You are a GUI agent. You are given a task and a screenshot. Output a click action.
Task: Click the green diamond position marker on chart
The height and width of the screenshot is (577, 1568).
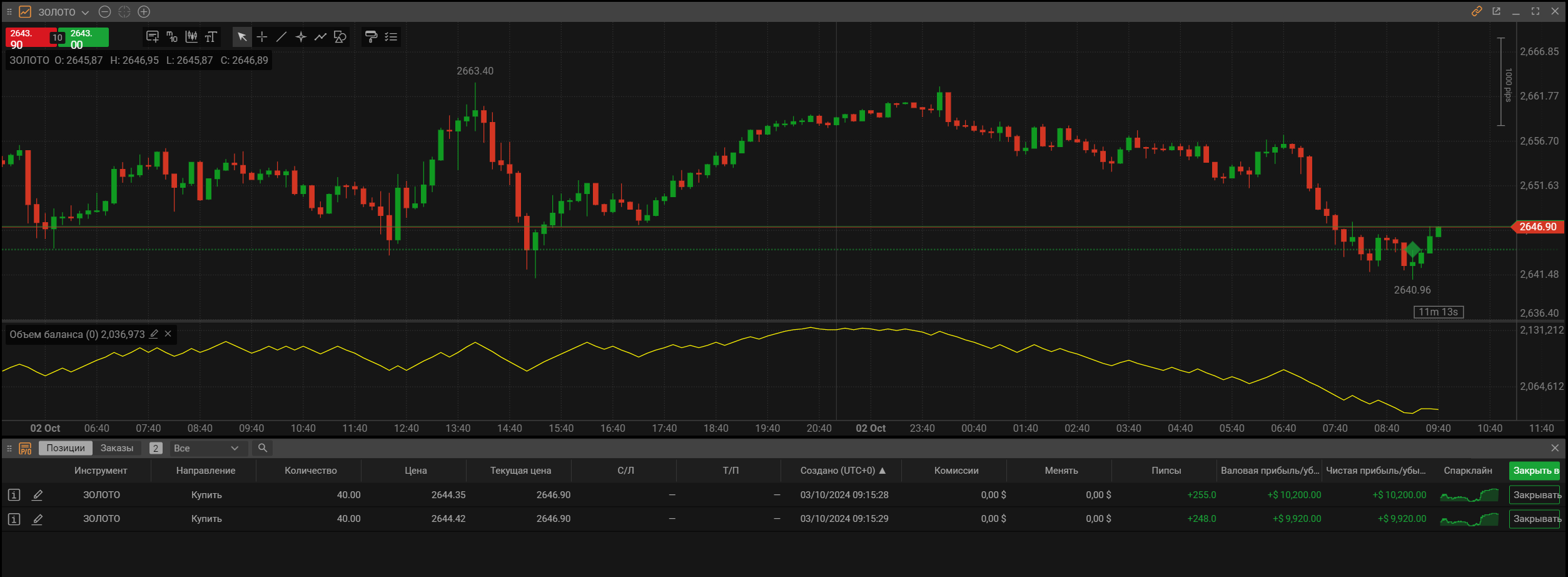[1412, 250]
